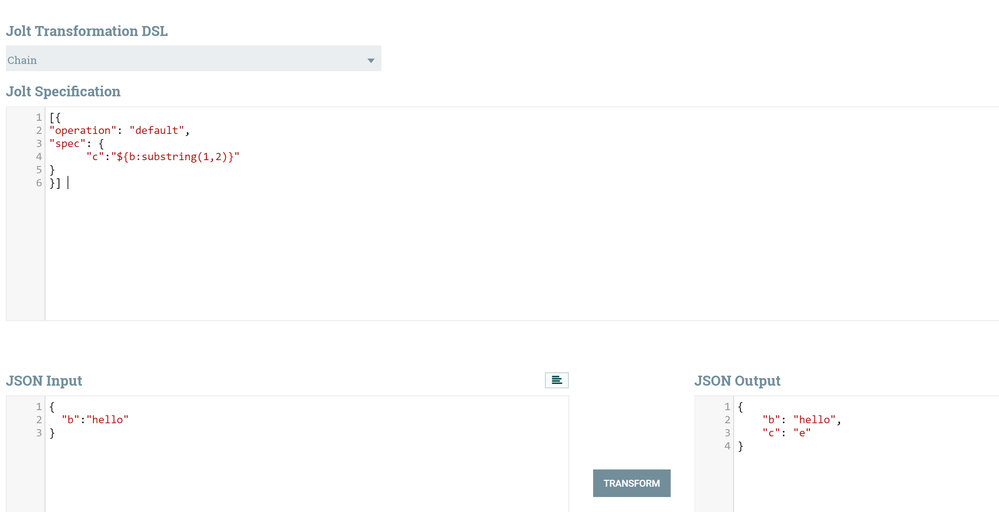The width and height of the screenshot is (999, 512).
Task: Click the "spec": { line in specification
Action: coord(76,144)
